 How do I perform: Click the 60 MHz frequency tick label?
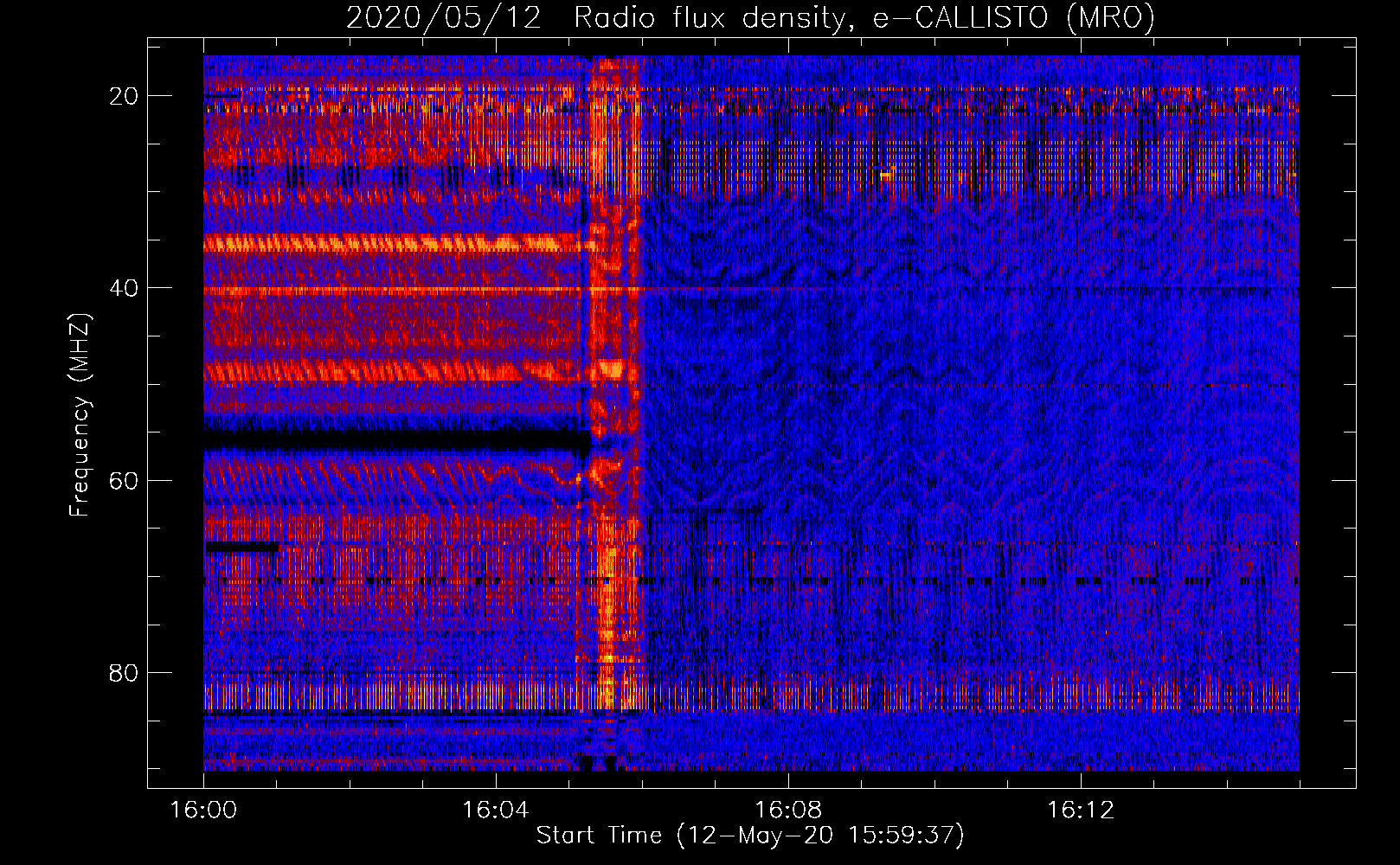[x=124, y=480]
